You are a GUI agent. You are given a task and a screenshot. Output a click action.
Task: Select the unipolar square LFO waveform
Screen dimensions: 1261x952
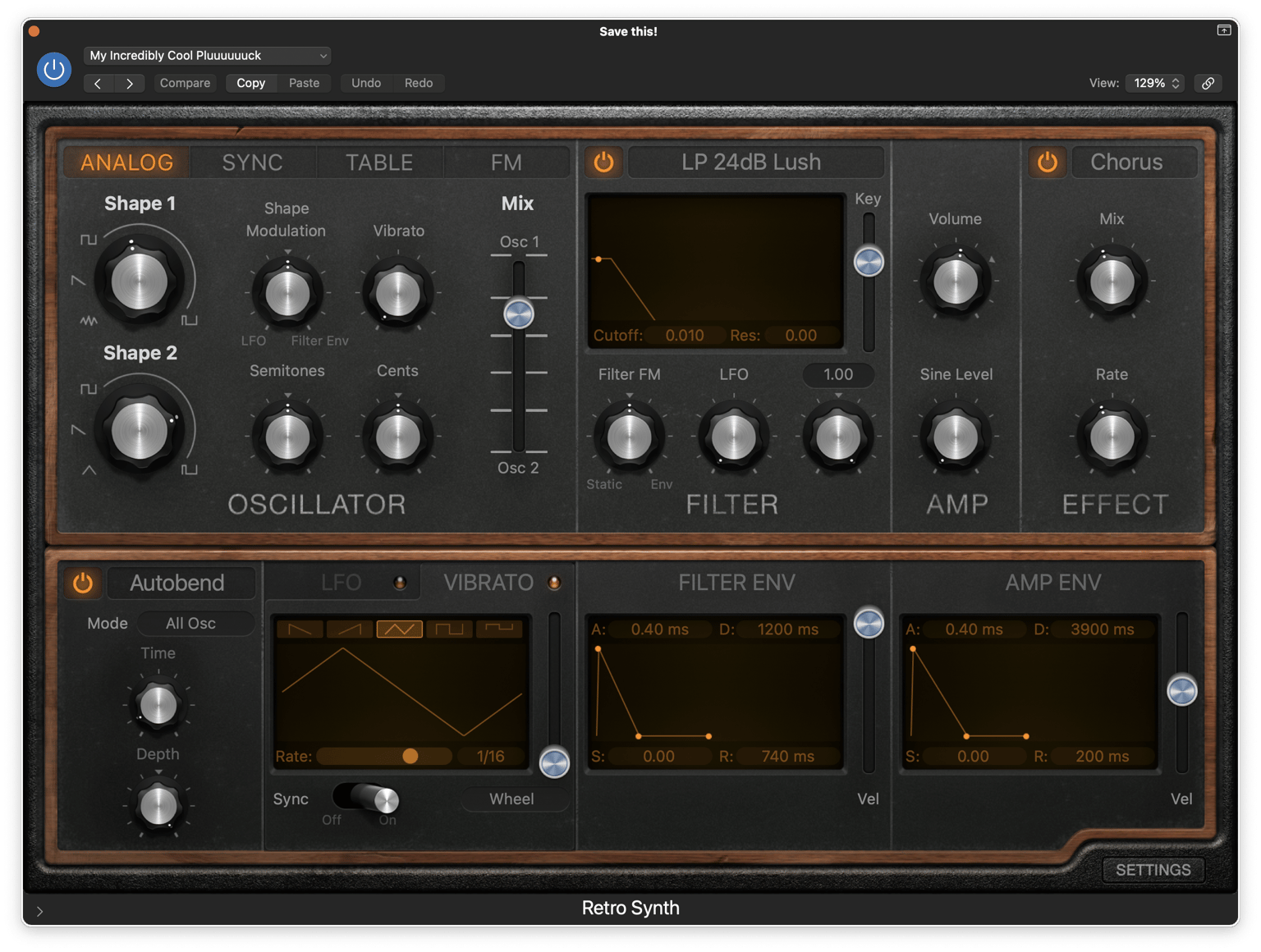pos(499,629)
